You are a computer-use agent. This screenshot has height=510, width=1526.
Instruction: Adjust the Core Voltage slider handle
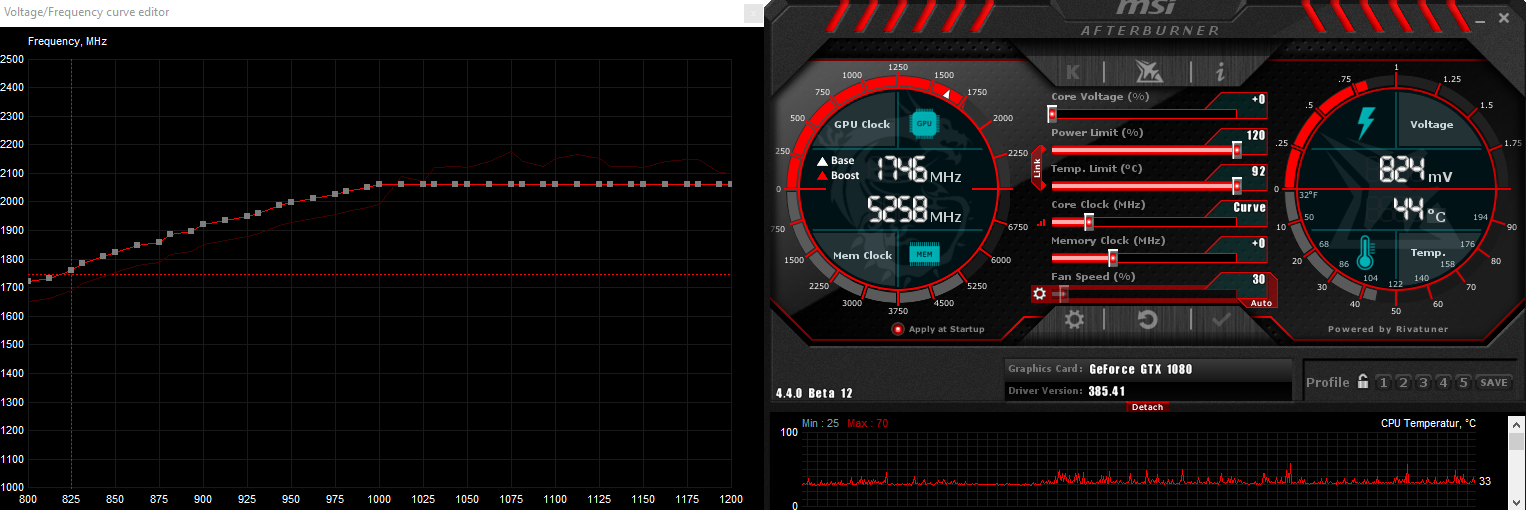1052,114
